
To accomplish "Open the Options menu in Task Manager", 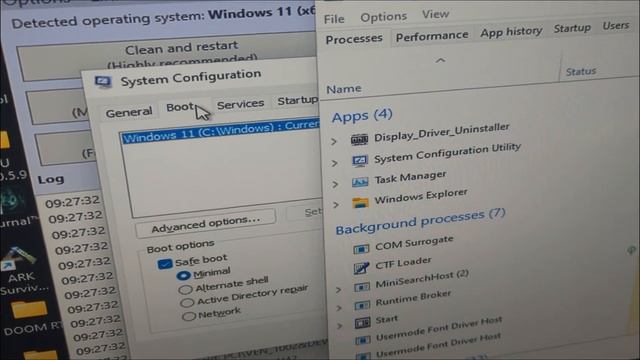I will (384, 17).
